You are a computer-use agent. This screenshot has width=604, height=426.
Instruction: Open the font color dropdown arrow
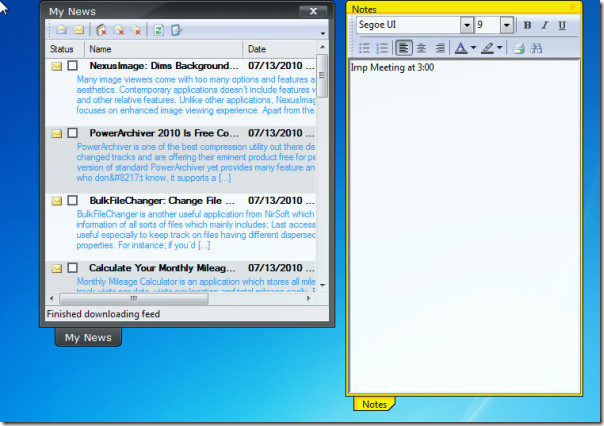click(473, 48)
